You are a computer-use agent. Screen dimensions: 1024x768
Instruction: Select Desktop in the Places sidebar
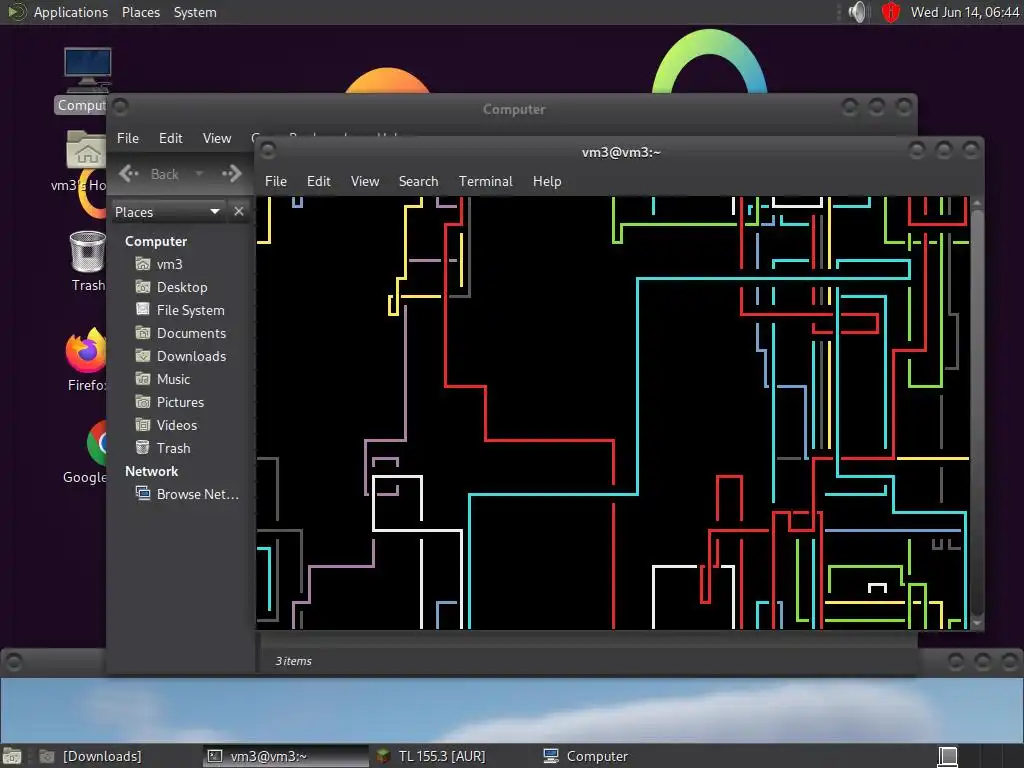coord(183,287)
